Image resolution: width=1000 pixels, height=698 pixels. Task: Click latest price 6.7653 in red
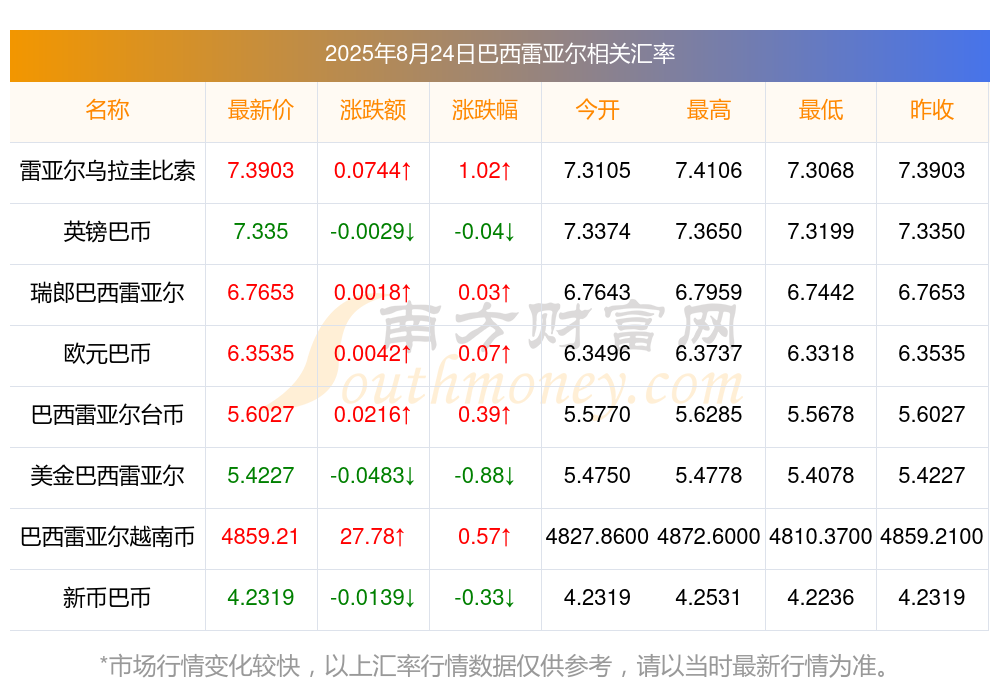pos(260,293)
